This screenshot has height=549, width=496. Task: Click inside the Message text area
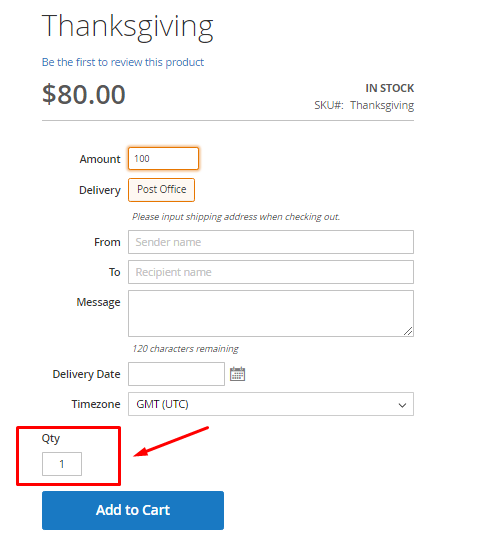click(x=271, y=313)
